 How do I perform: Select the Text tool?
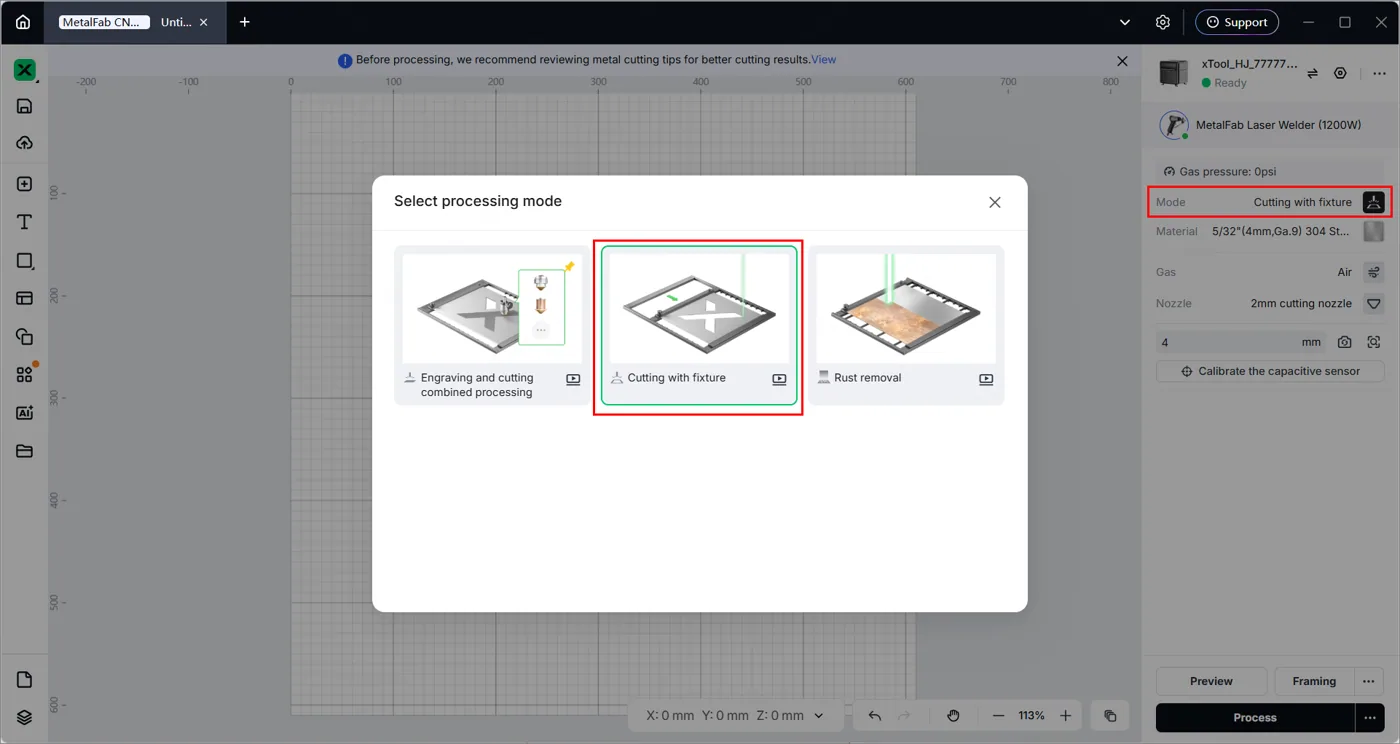click(x=25, y=222)
